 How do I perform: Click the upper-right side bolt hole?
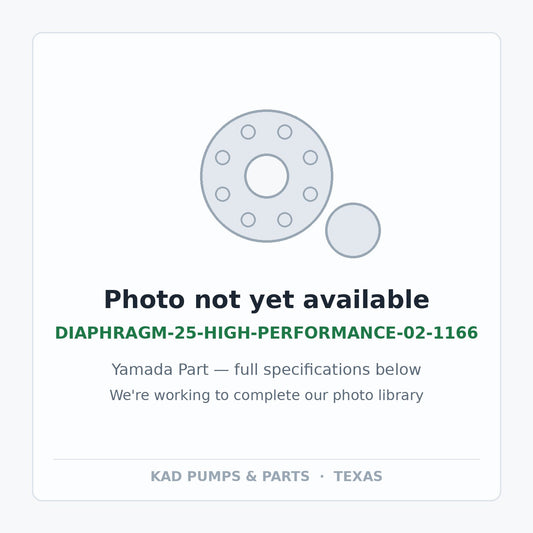[x=310, y=157]
